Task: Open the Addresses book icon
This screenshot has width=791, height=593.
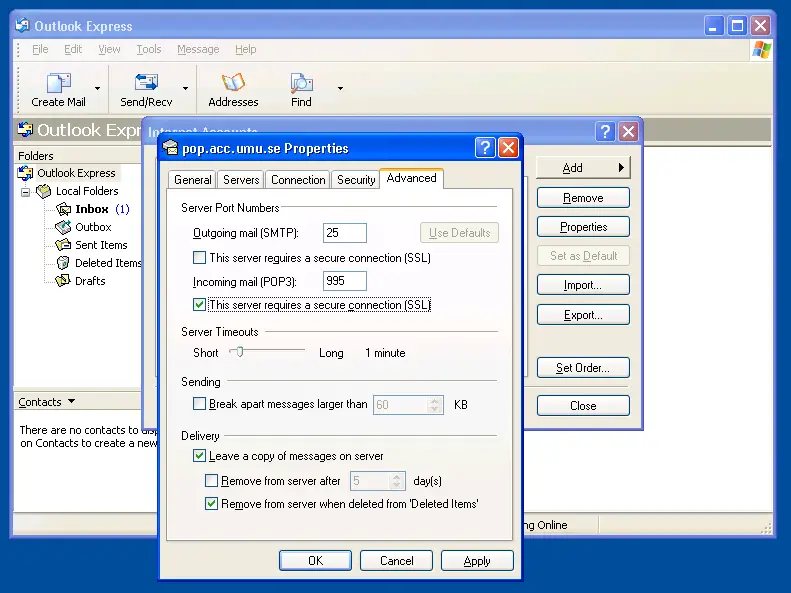Action: [233, 83]
